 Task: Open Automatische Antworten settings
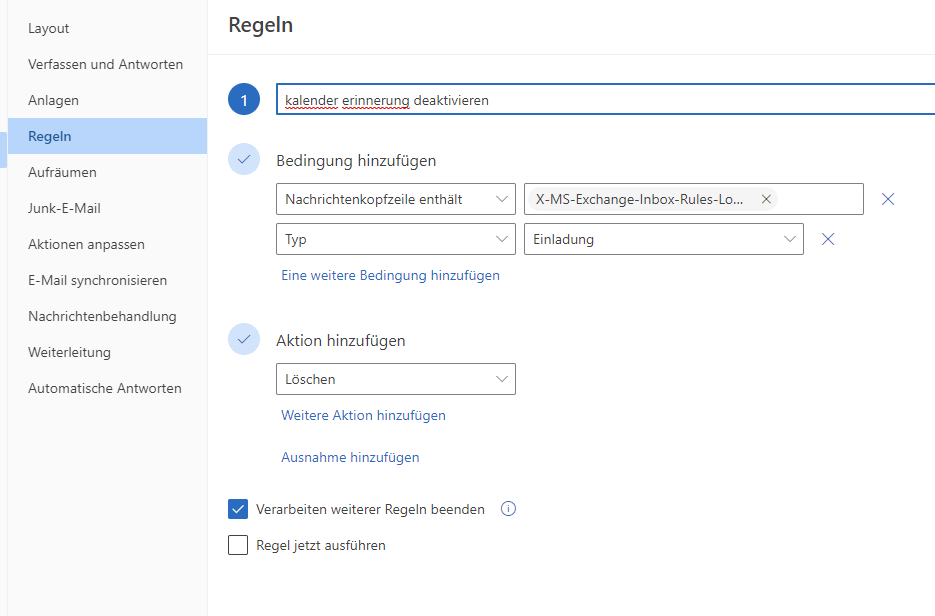pos(105,388)
